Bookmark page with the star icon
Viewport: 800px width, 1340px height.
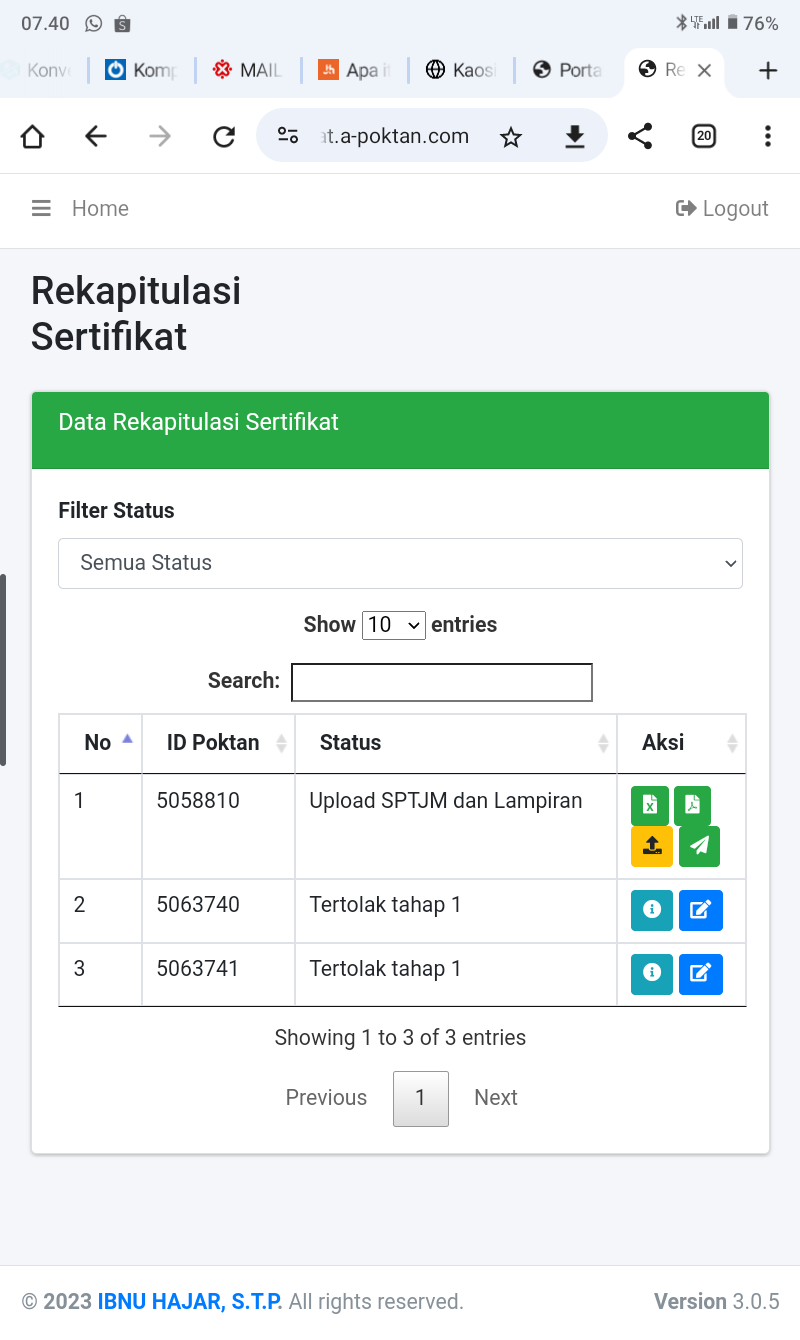pos(511,136)
